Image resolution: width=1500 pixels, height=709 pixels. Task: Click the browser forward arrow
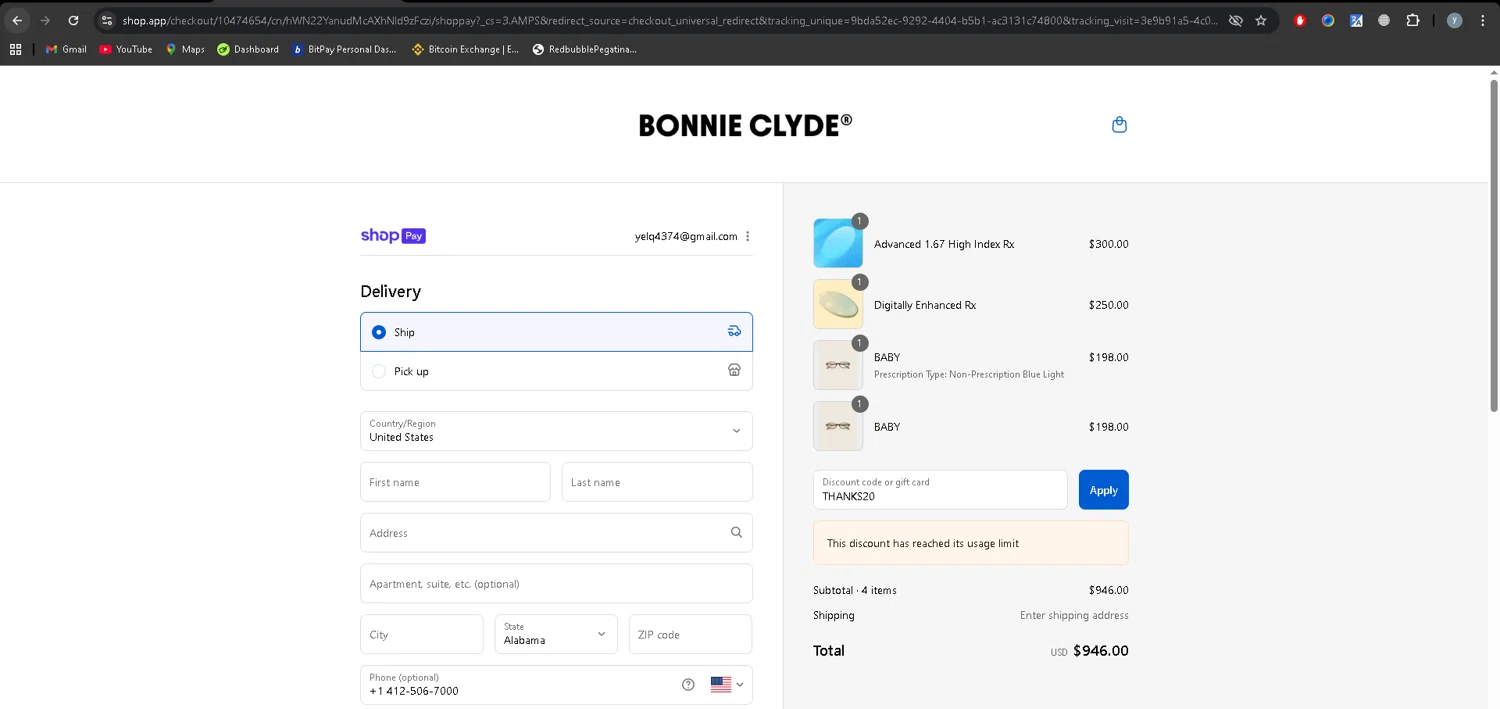pos(45,20)
